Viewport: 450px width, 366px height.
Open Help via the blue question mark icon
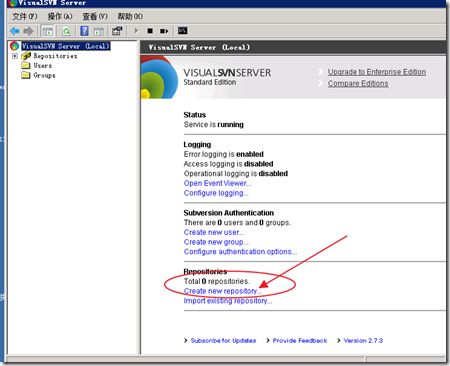click(85, 31)
